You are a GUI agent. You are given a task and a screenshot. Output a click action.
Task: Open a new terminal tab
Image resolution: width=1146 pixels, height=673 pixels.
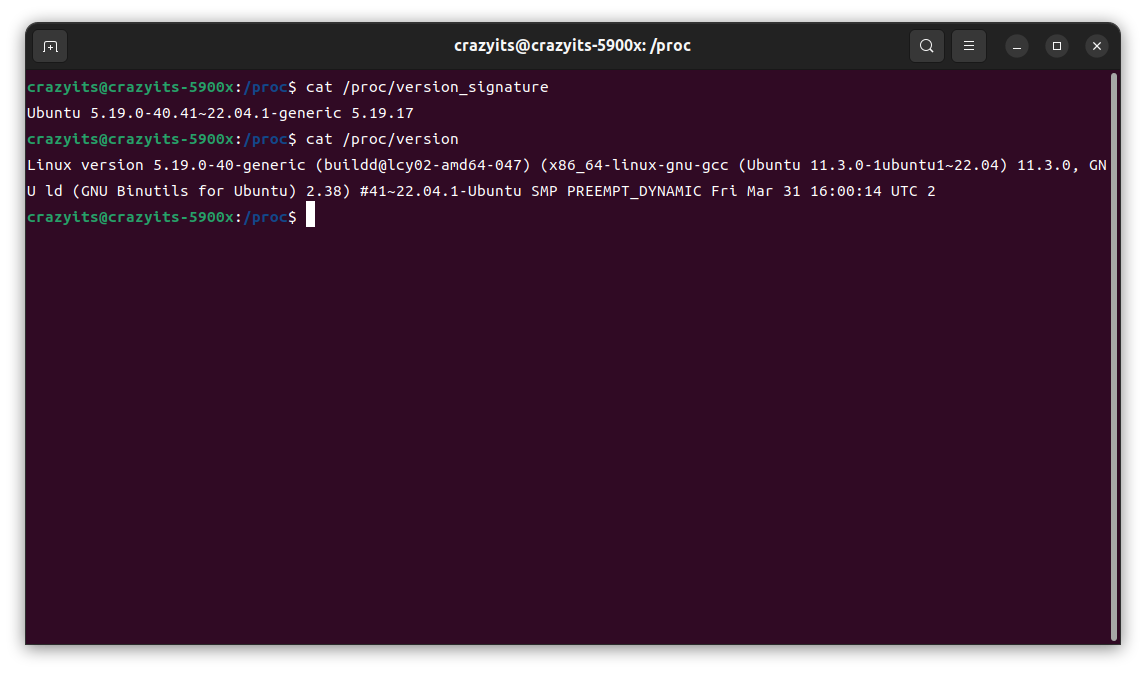pos(50,46)
